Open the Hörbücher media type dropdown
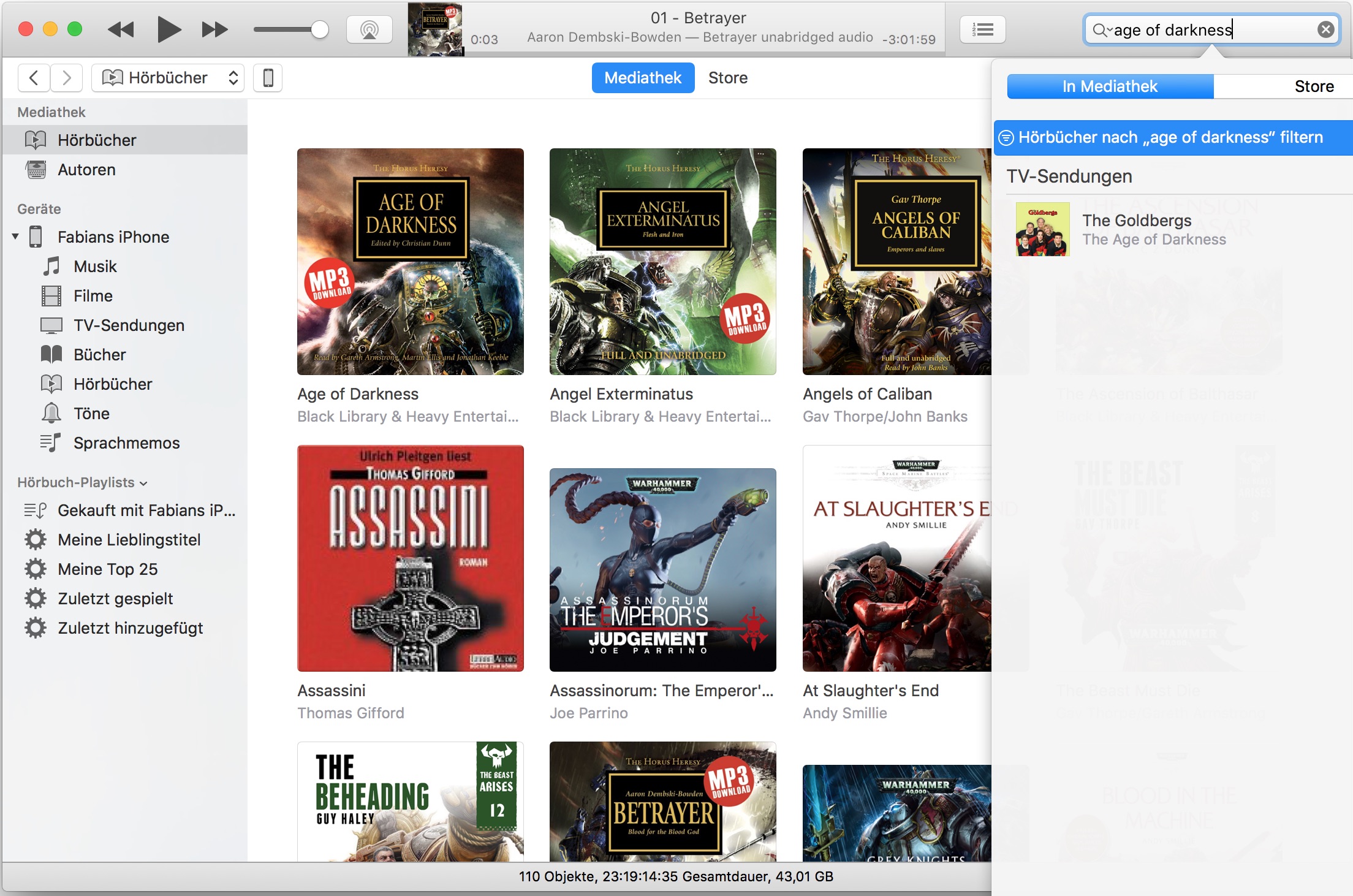This screenshot has height=896, width=1353. pos(168,78)
